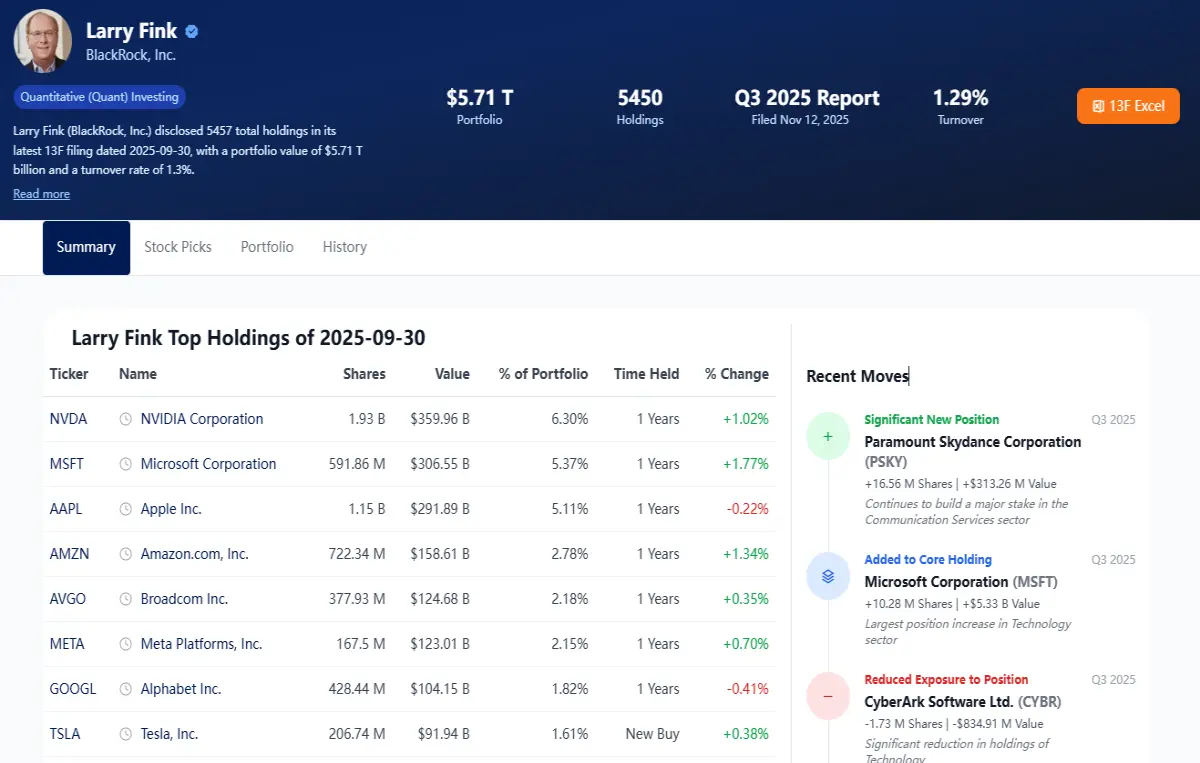The width and height of the screenshot is (1200, 763).
Task: Click the 5450 Holdings stat
Action: [x=640, y=106]
